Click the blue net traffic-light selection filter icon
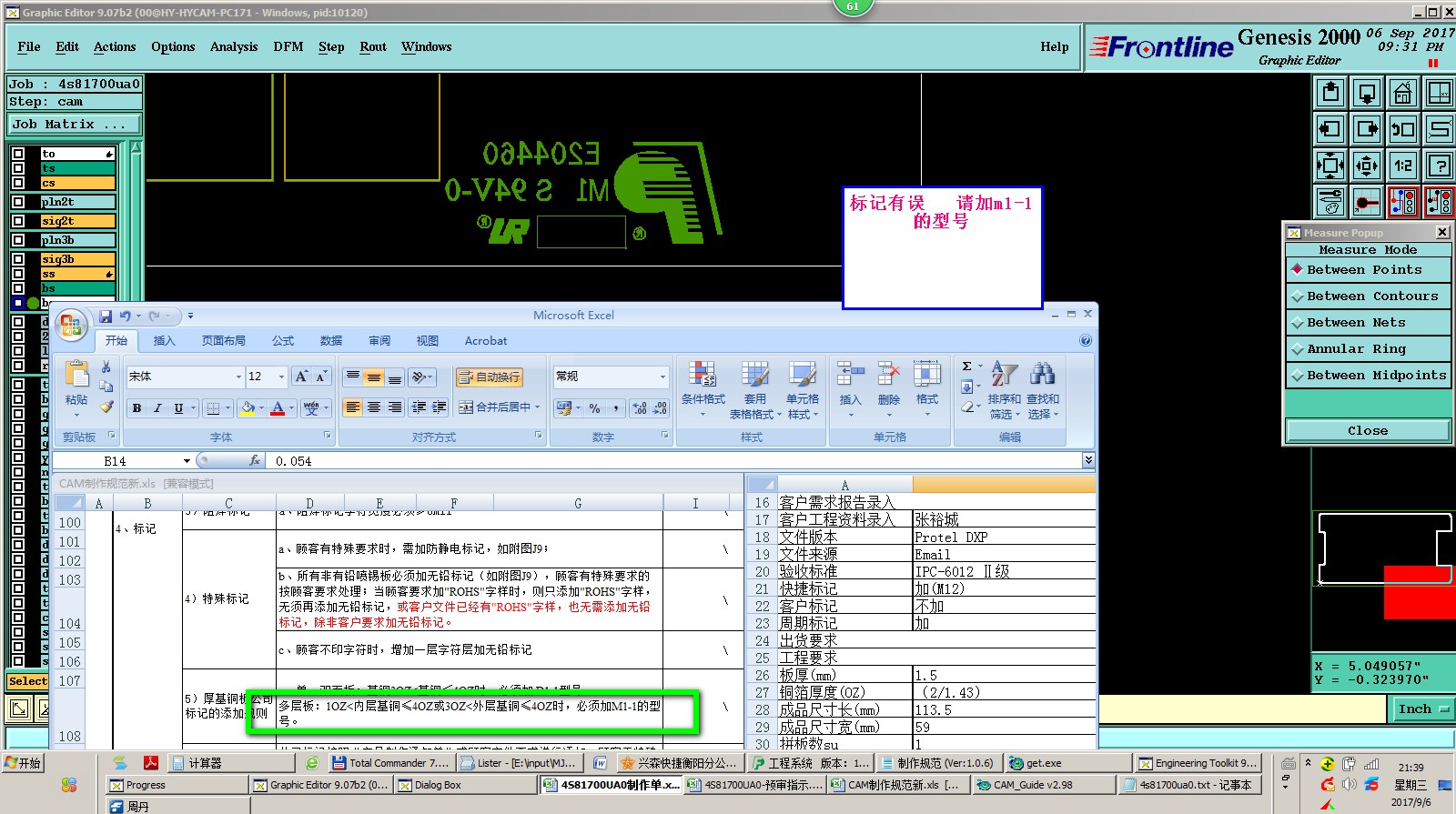Screen dimensions: 1456x814 [1402, 202]
